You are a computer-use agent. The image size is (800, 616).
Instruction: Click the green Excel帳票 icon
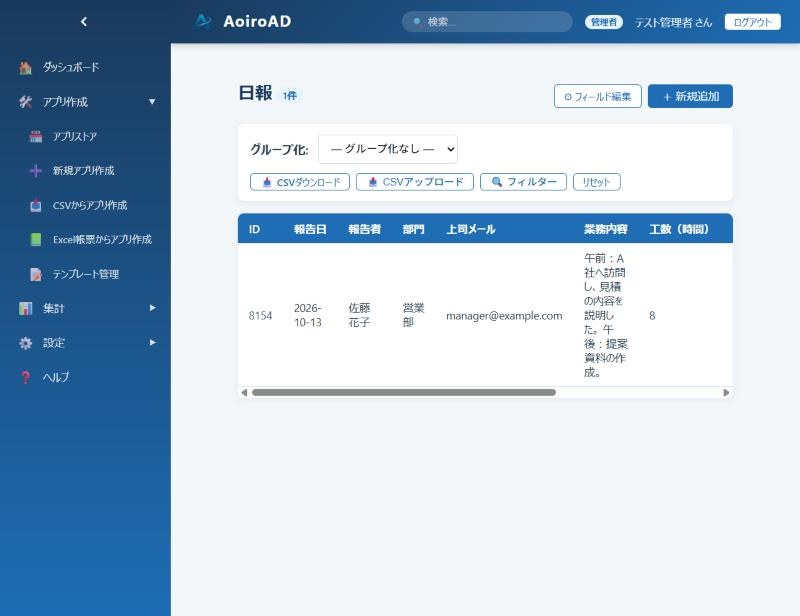[x=36, y=239]
